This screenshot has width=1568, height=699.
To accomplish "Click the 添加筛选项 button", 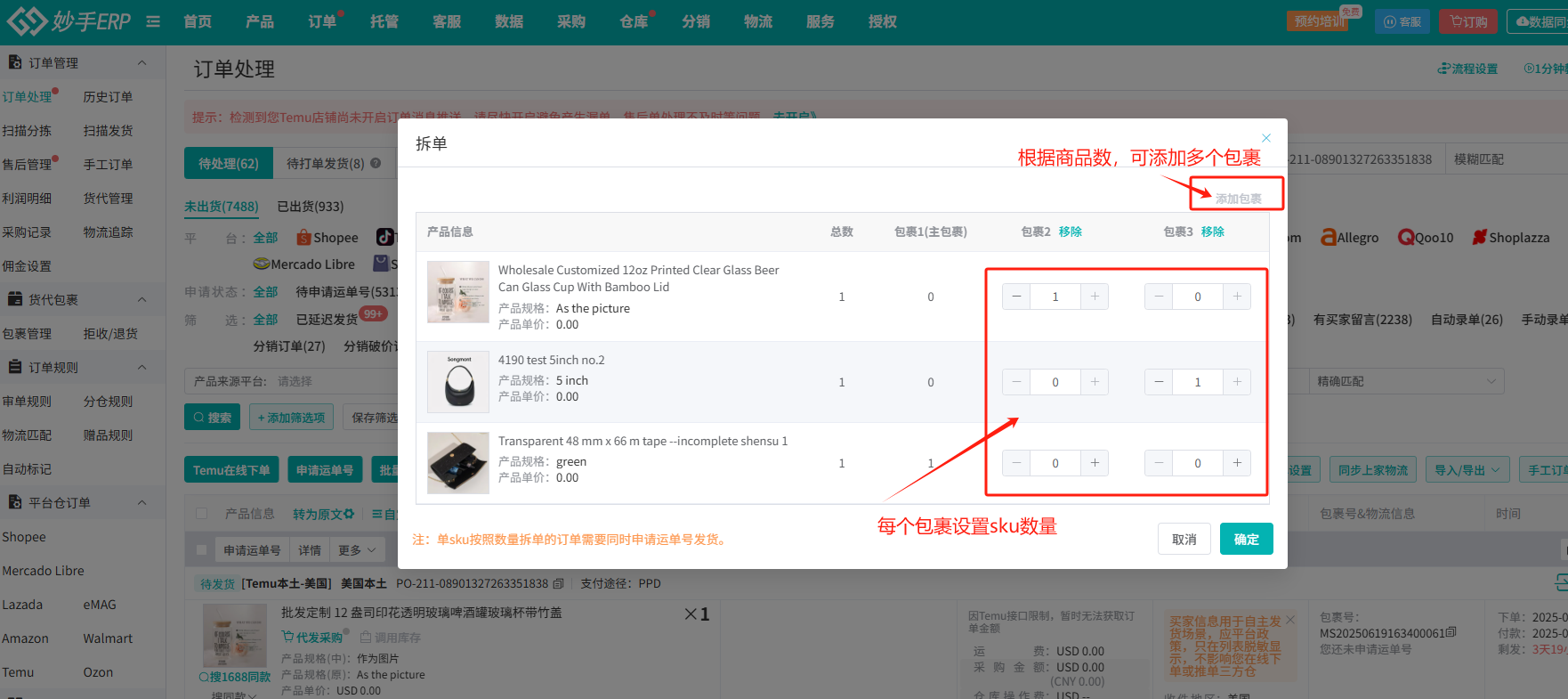I will pos(291,417).
